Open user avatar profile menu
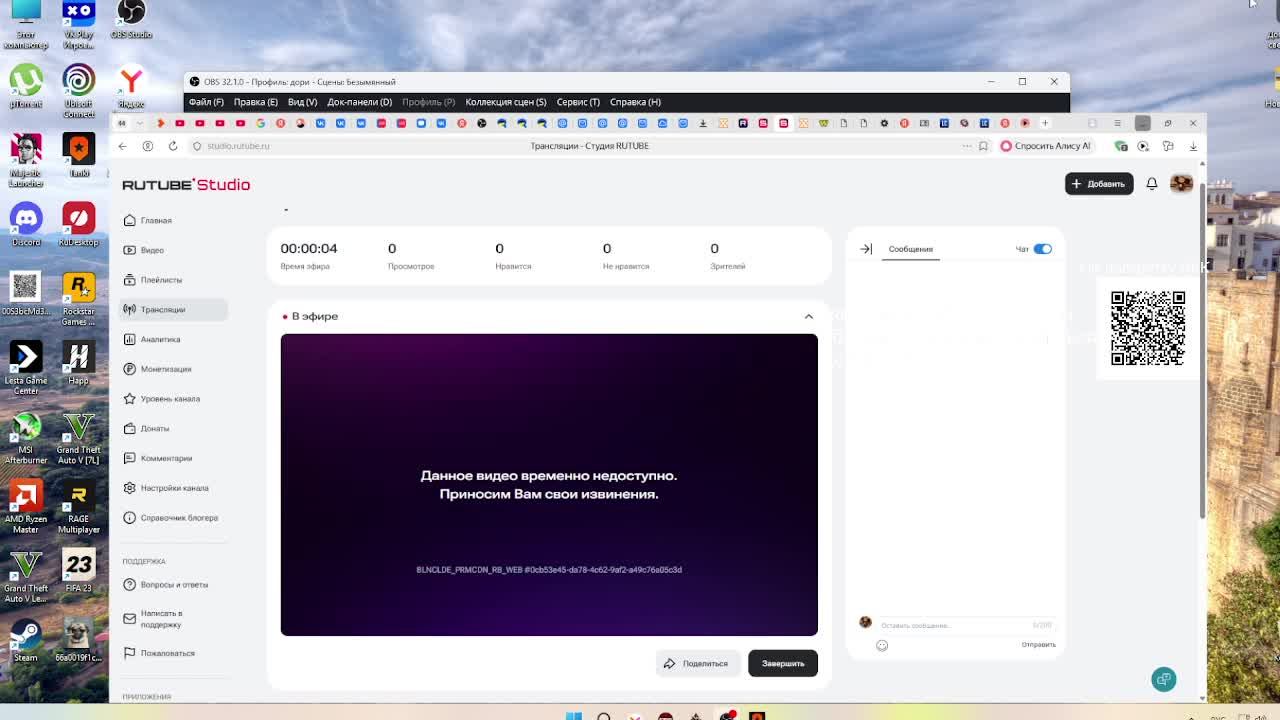 click(x=1181, y=184)
